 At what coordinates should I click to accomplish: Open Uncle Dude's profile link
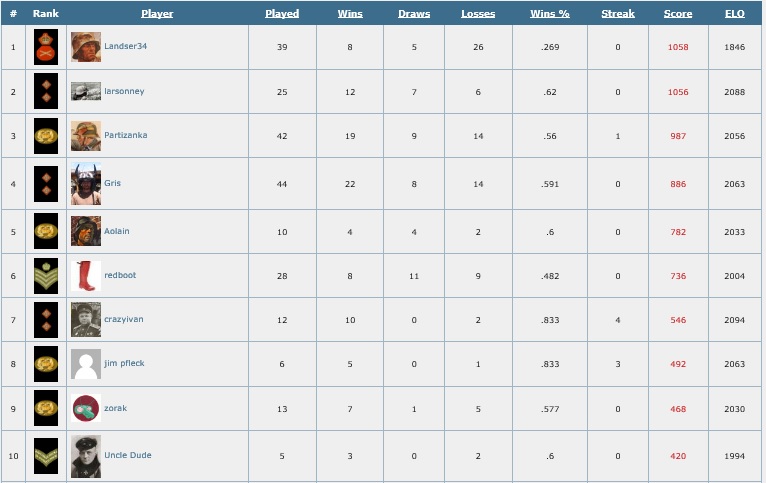[x=128, y=455]
